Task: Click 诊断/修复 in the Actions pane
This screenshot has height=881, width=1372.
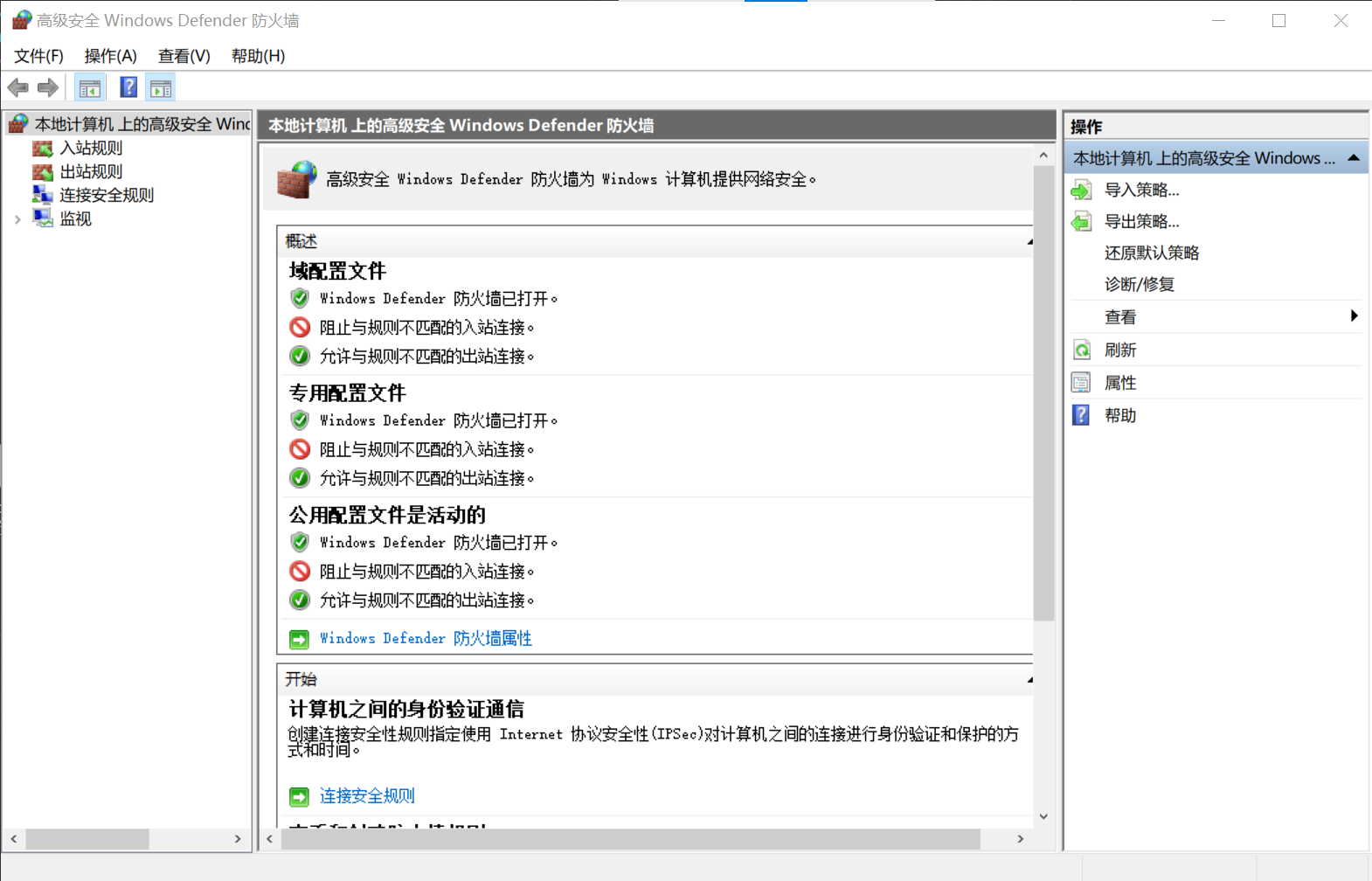Action: [1140, 284]
